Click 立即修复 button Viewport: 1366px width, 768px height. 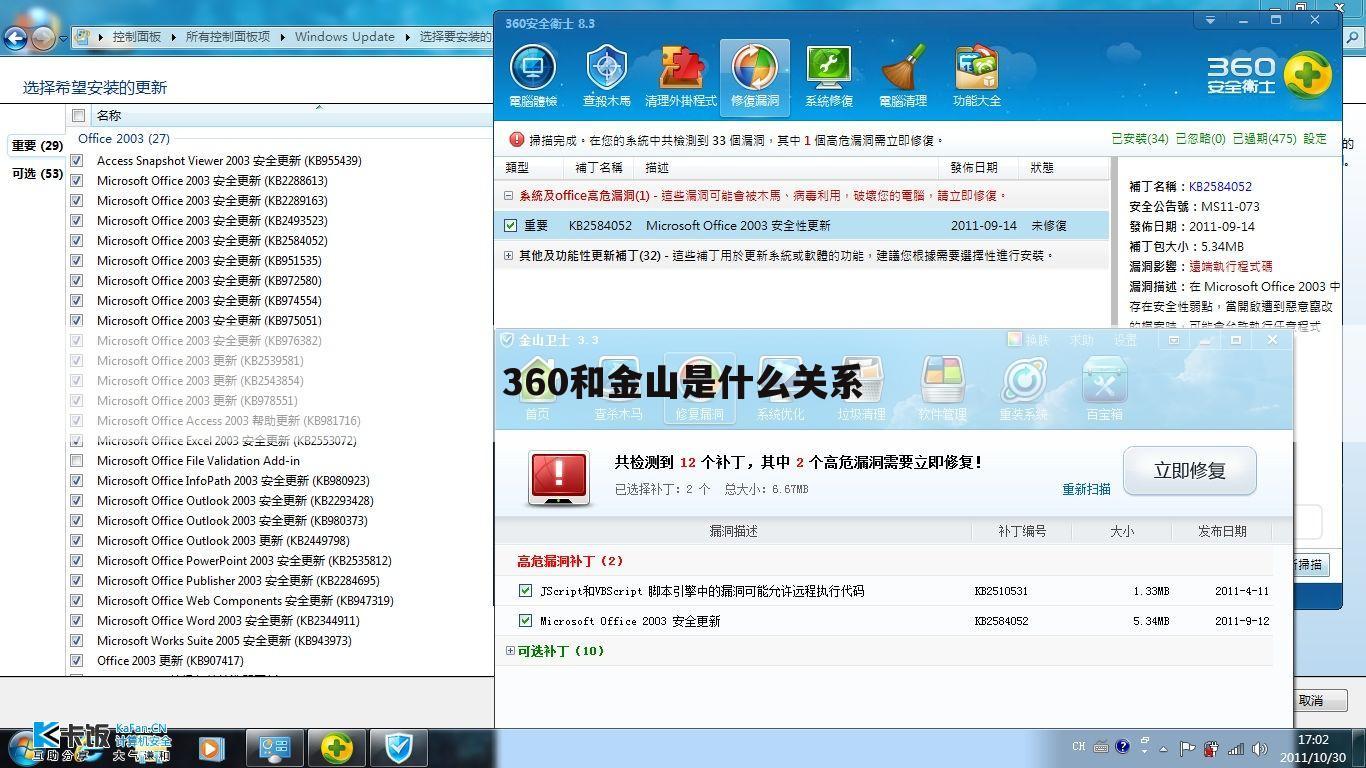point(1190,471)
